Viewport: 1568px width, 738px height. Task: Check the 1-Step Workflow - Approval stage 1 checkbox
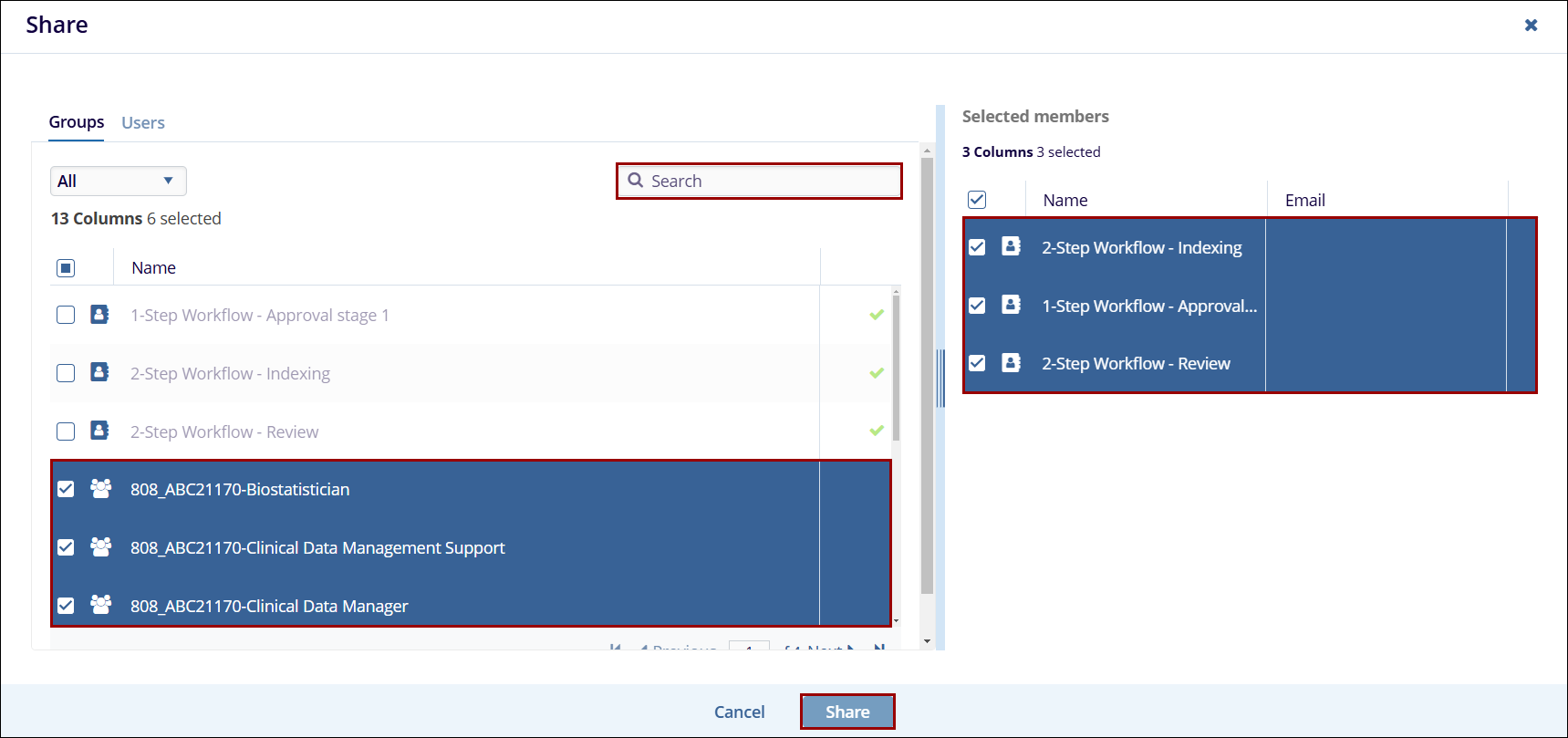(x=66, y=315)
